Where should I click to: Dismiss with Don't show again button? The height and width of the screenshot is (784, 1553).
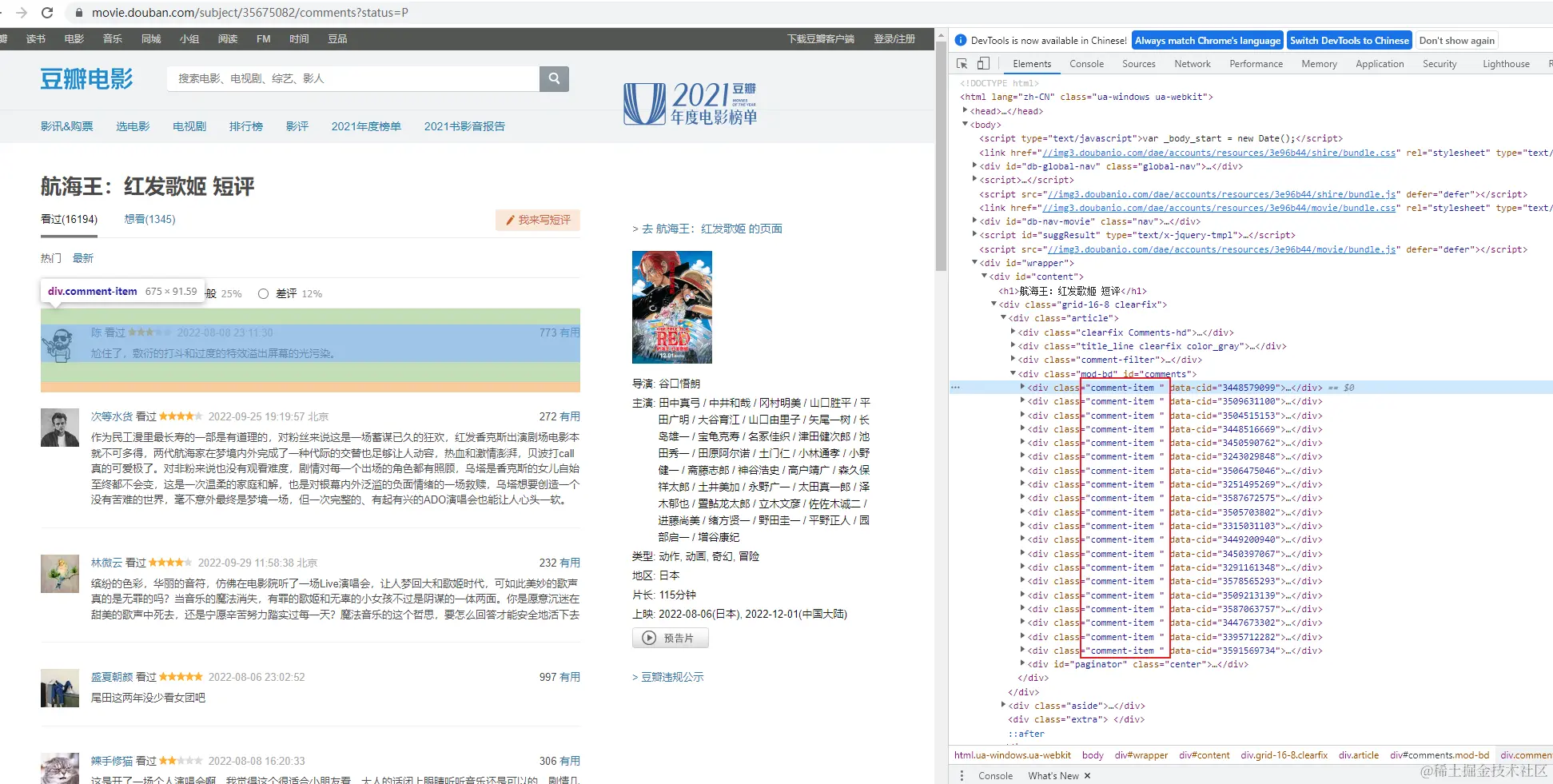1456,41
